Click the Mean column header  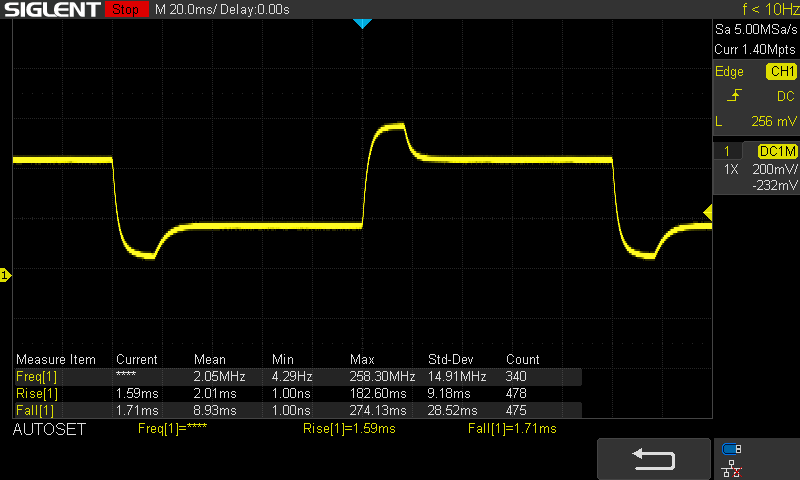(210, 360)
